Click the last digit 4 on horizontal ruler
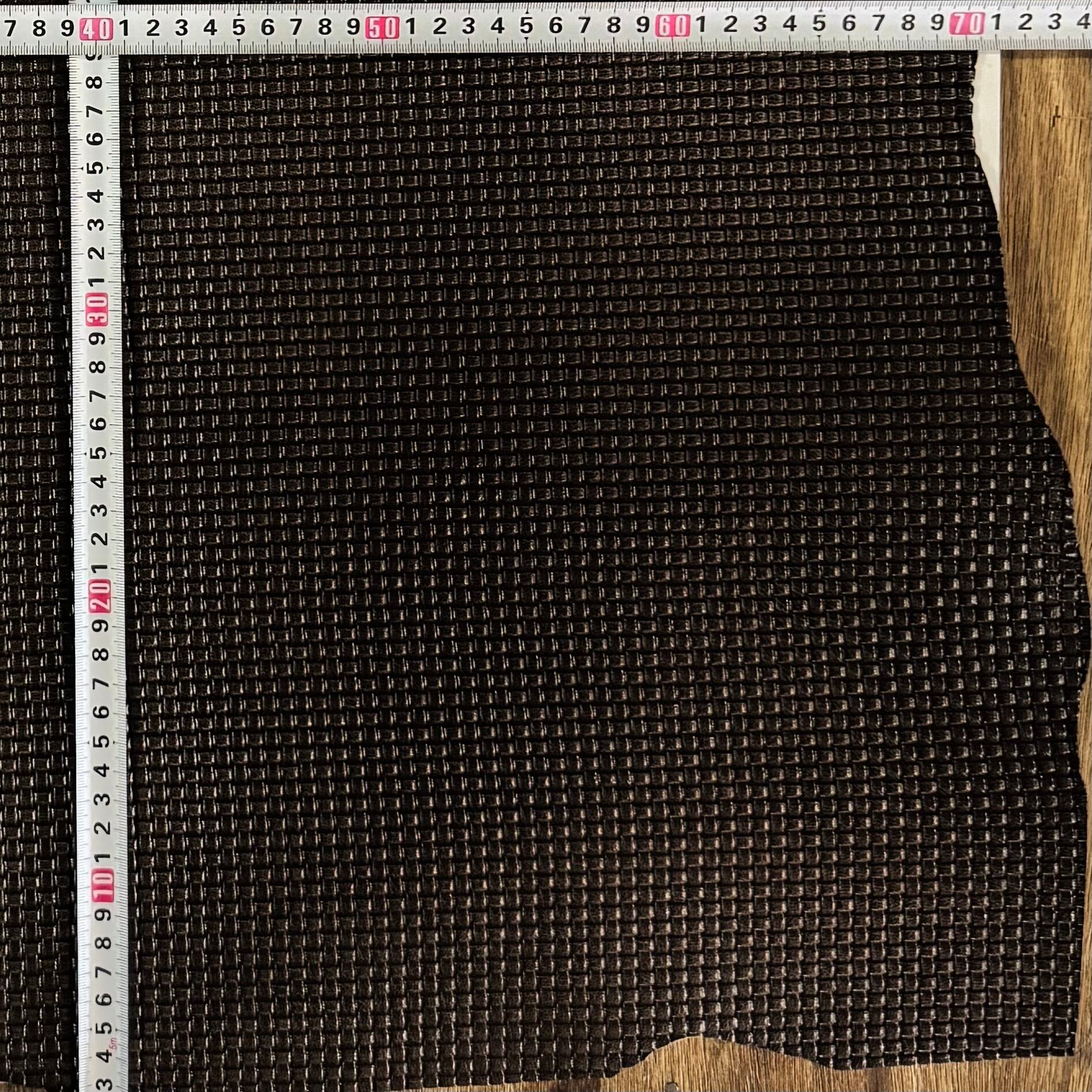Screen dimensions: 1092x1092 [x=1083, y=22]
